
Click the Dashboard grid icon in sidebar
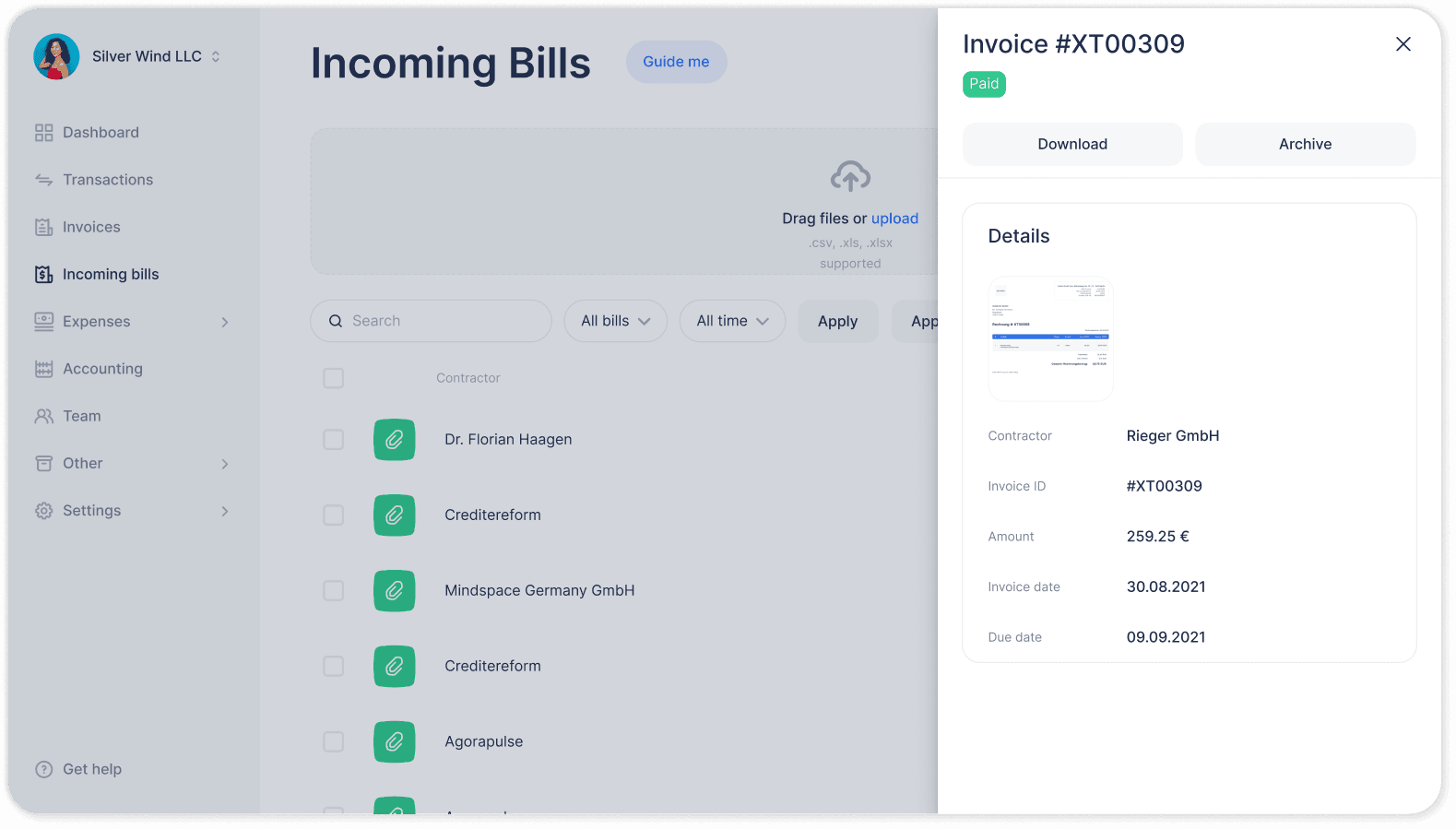pyautogui.click(x=43, y=133)
